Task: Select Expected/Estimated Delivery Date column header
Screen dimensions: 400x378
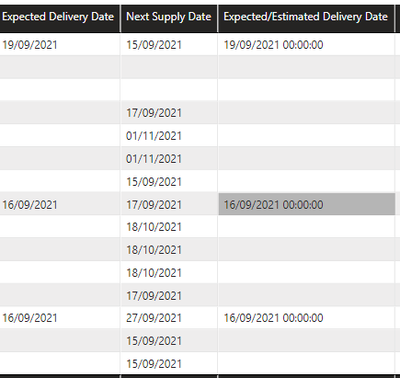Action: click(x=306, y=17)
